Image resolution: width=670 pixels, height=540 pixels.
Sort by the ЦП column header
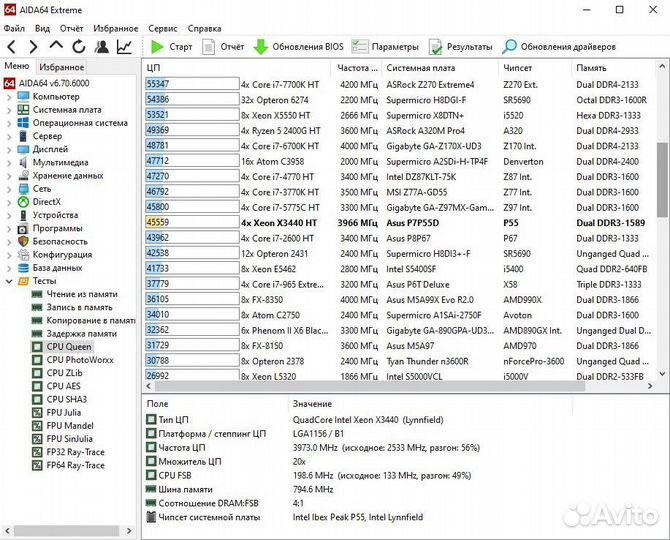tap(237, 68)
